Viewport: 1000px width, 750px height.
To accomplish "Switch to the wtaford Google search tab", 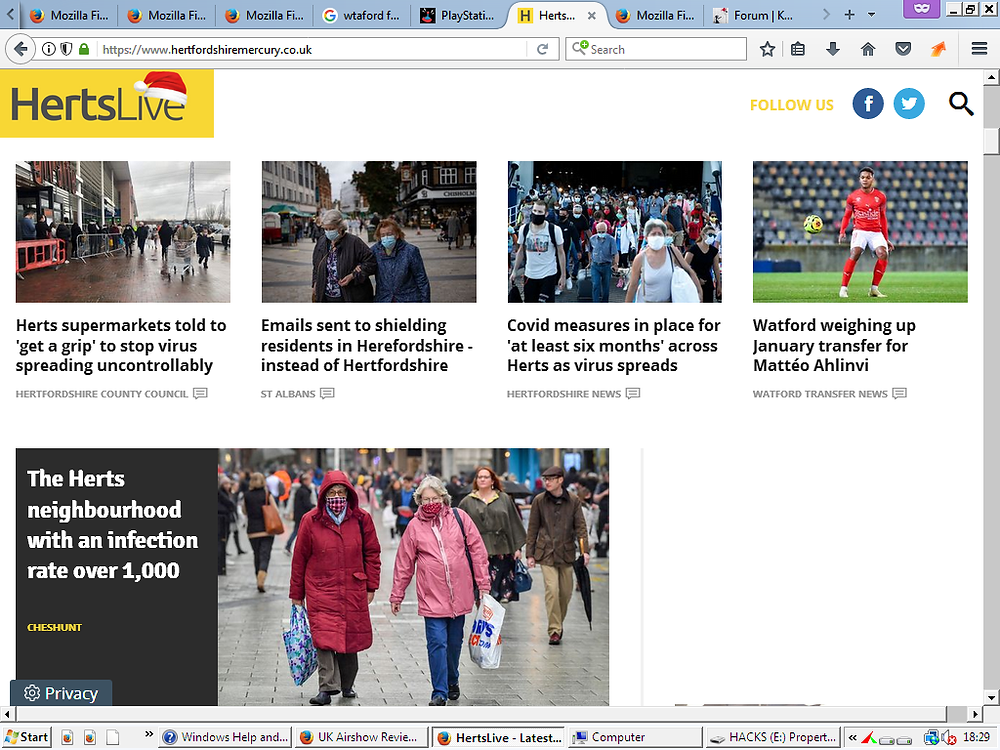I will [362, 15].
